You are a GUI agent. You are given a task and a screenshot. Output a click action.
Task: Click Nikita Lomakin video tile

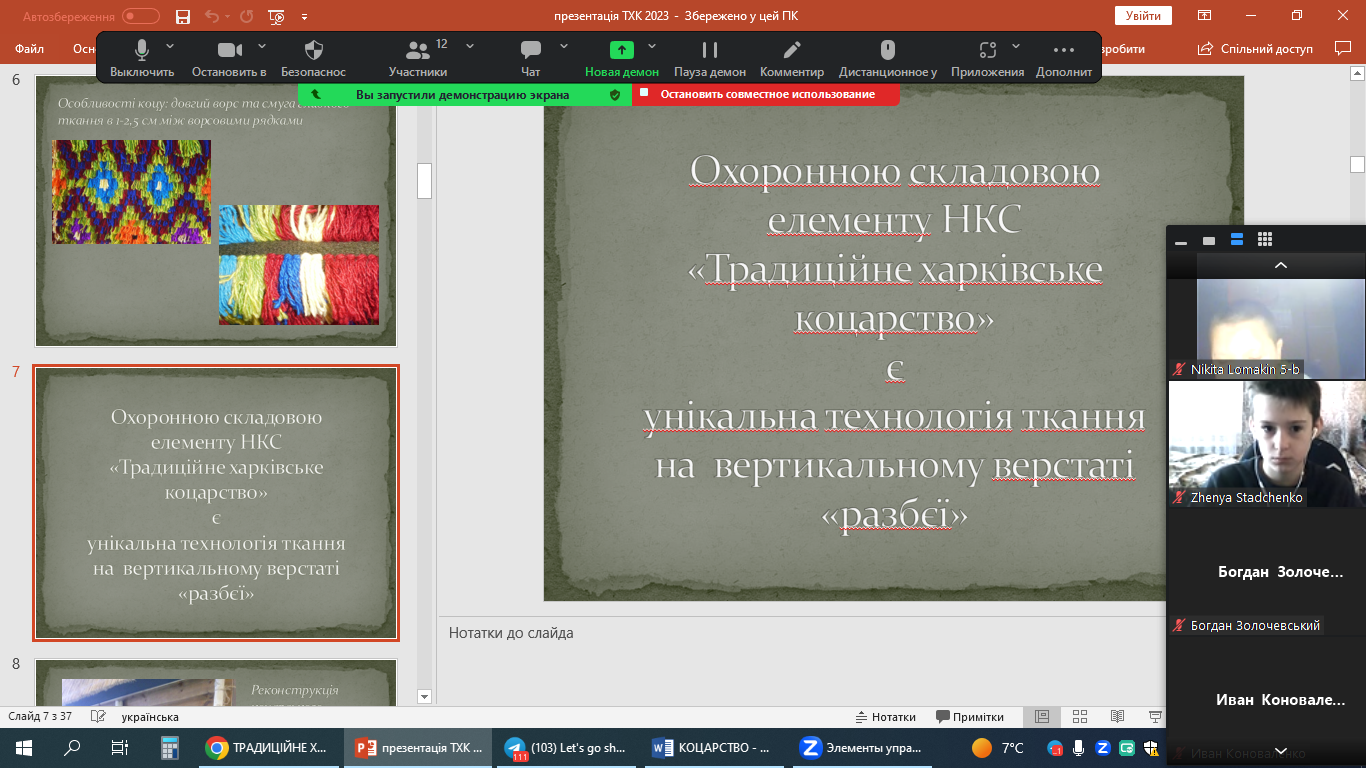tap(1266, 329)
